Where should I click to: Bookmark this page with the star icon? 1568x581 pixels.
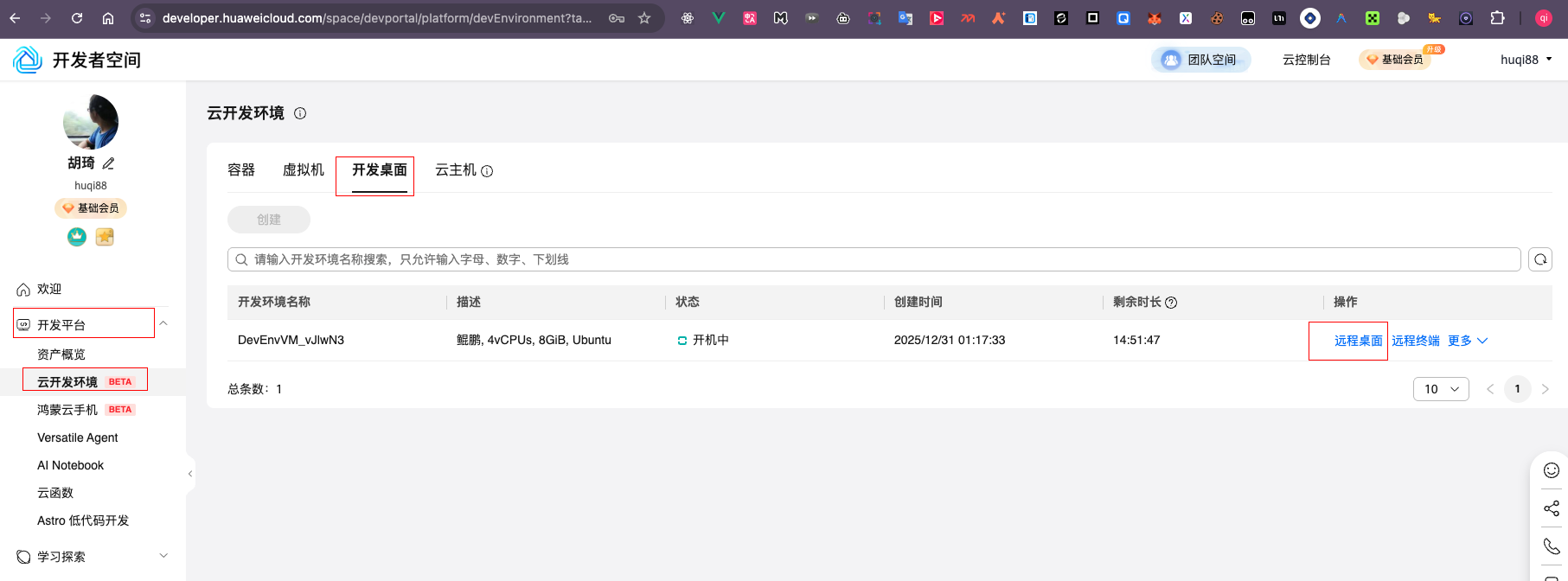tap(644, 18)
